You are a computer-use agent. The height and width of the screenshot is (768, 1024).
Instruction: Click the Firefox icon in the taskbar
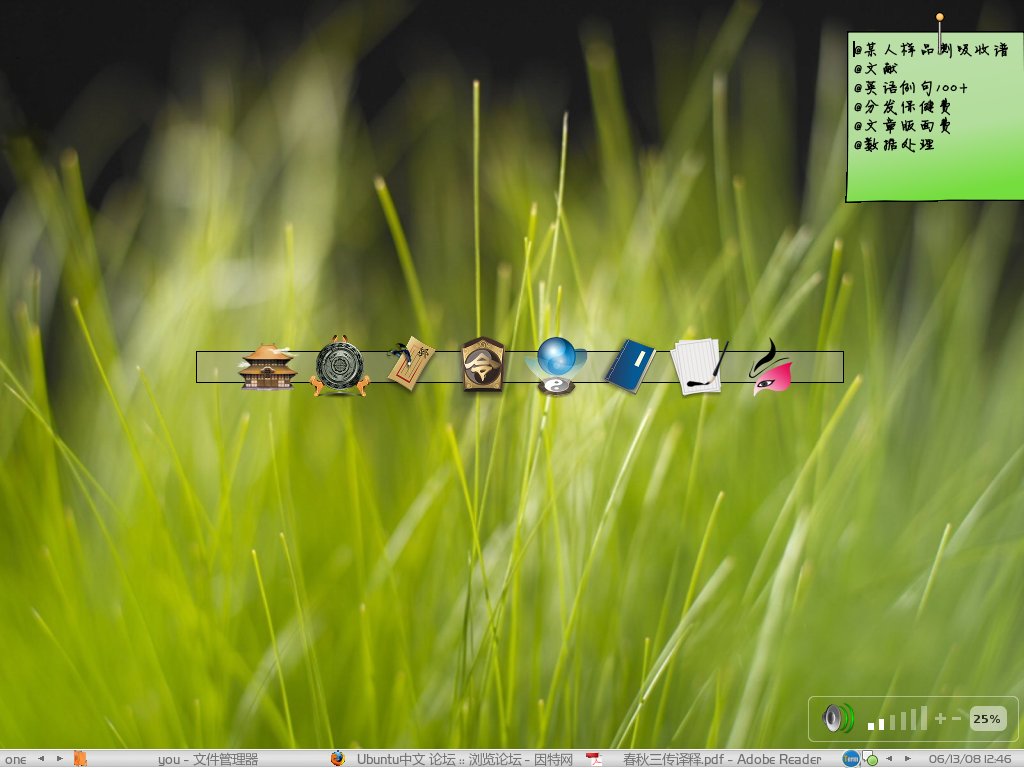pyautogui.click(x=338, y=758)
